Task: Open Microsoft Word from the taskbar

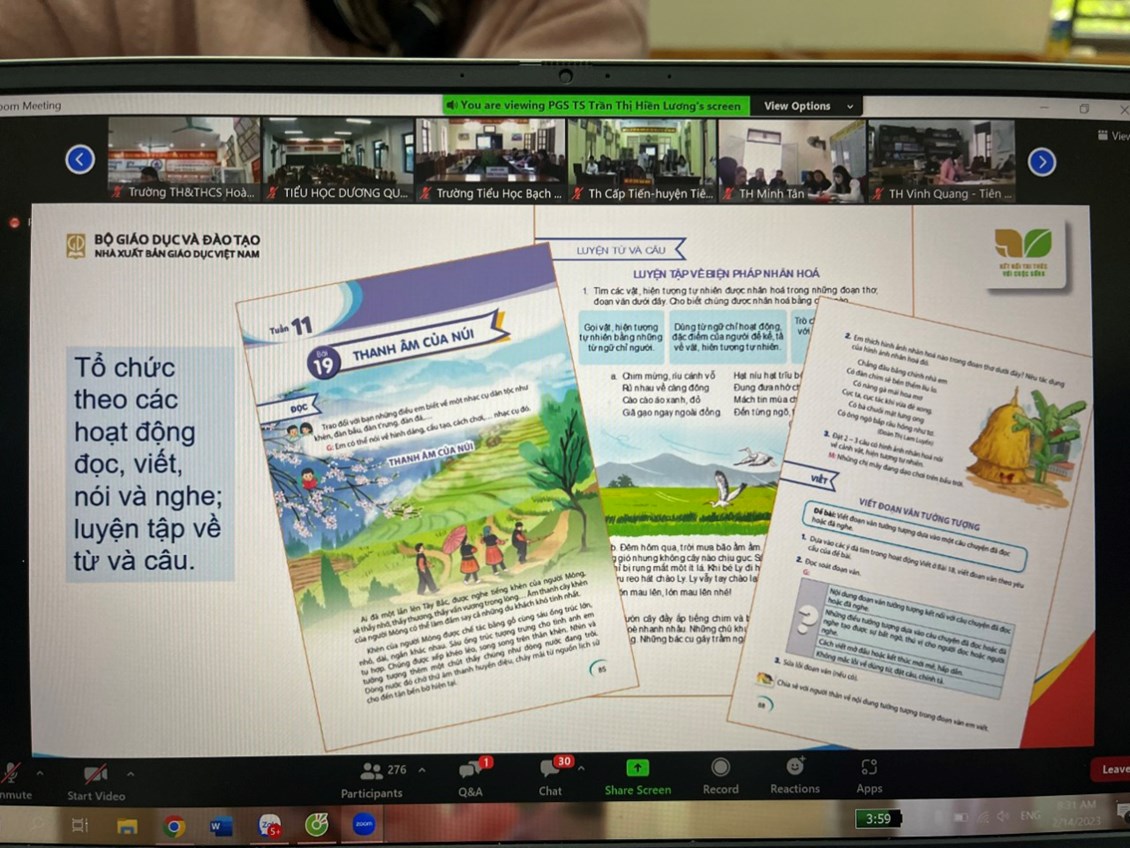Action: (221, 826)
